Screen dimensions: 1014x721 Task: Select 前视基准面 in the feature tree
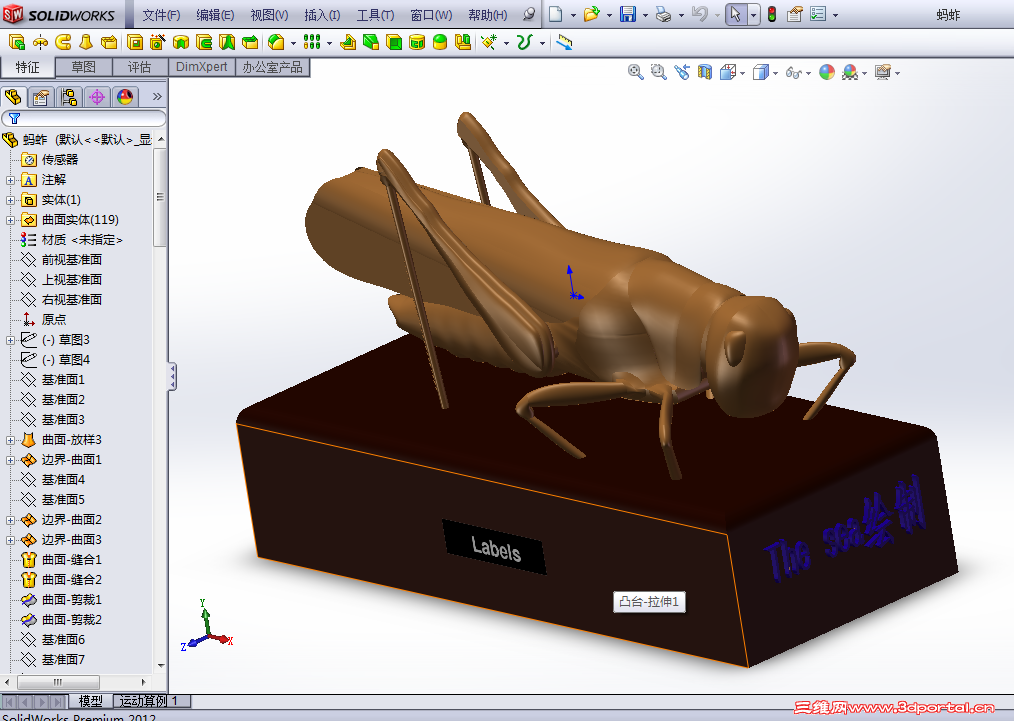click(72, 259)
